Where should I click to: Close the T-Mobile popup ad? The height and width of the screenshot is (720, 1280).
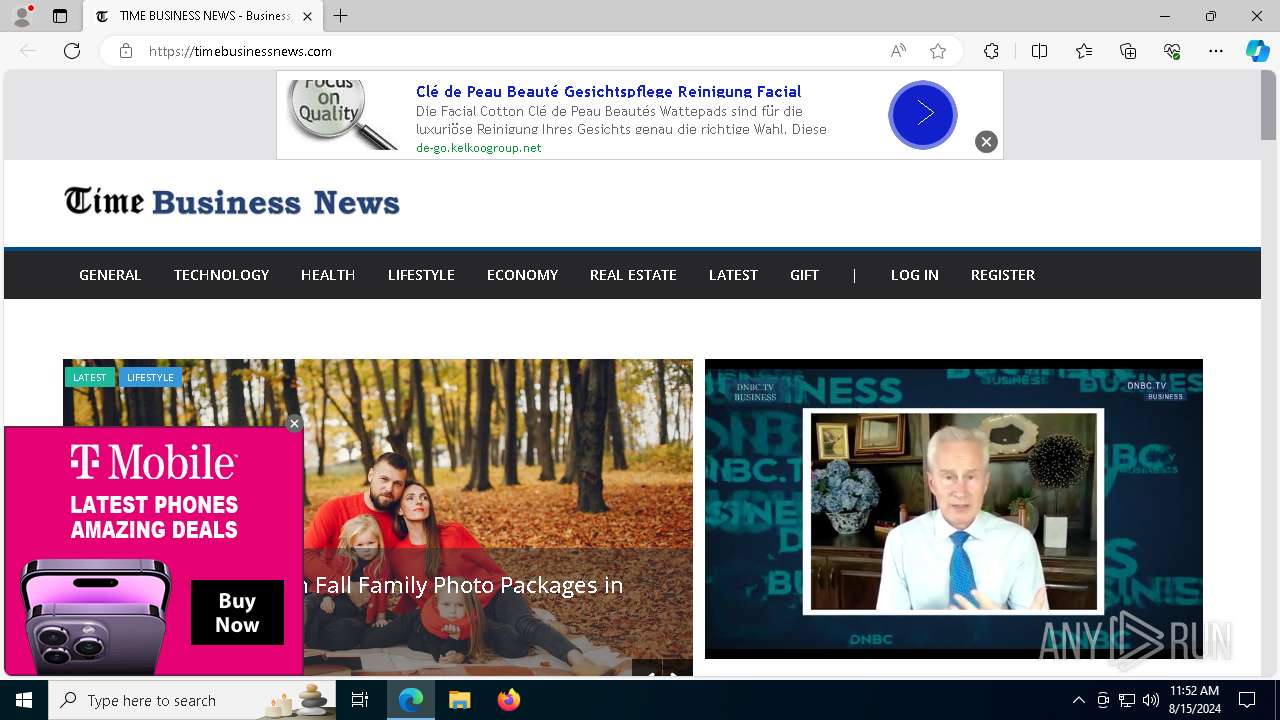tap(294, 424)
